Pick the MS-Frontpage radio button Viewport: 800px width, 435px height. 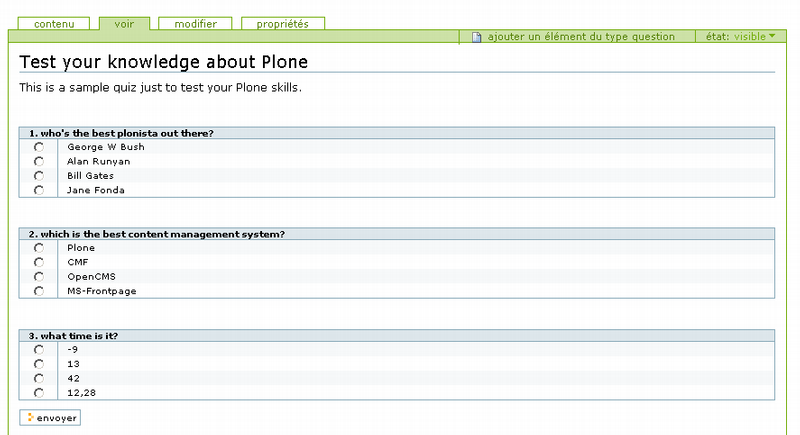point(39,291)
